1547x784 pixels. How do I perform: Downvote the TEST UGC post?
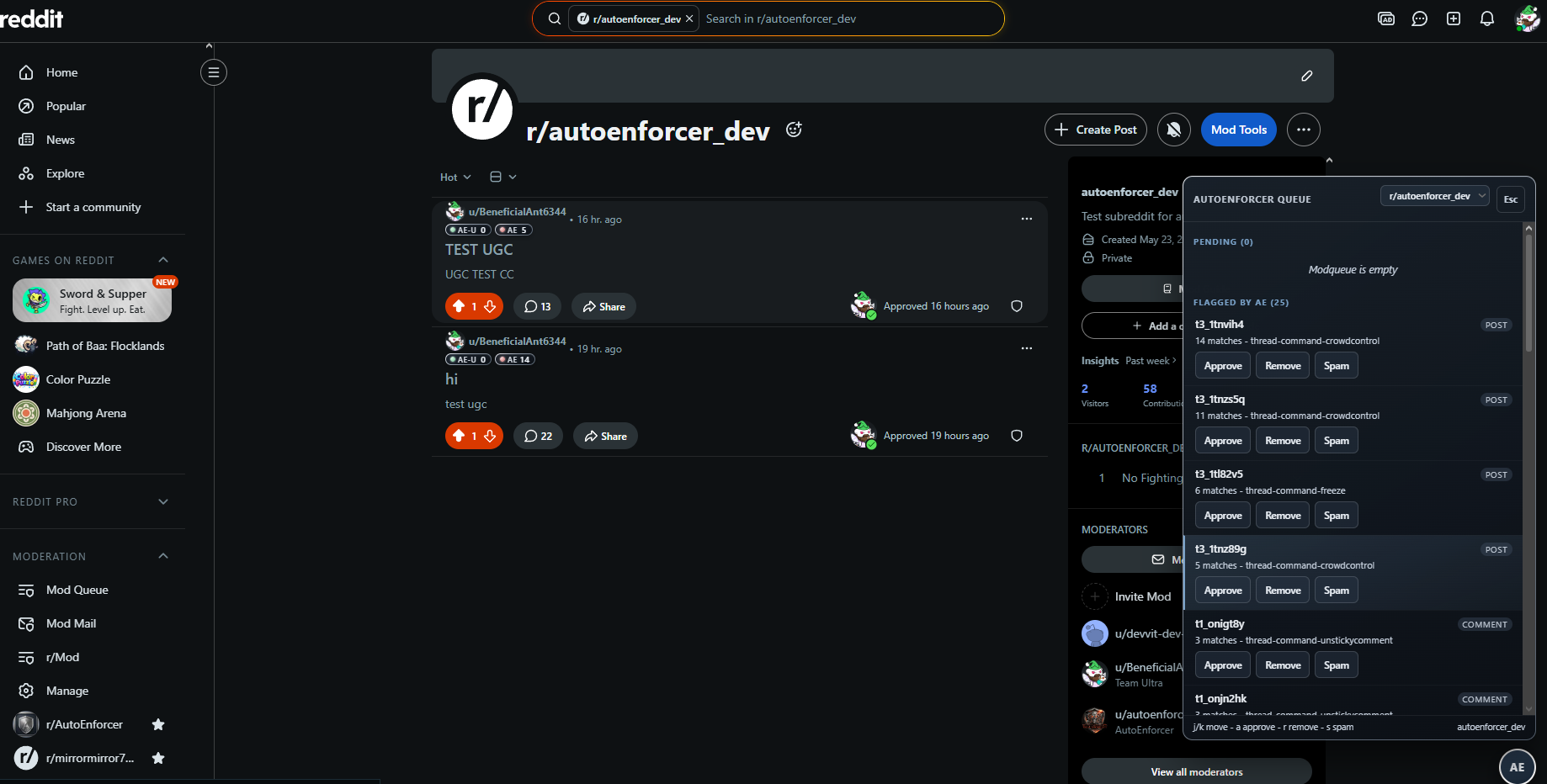[490, 306]
